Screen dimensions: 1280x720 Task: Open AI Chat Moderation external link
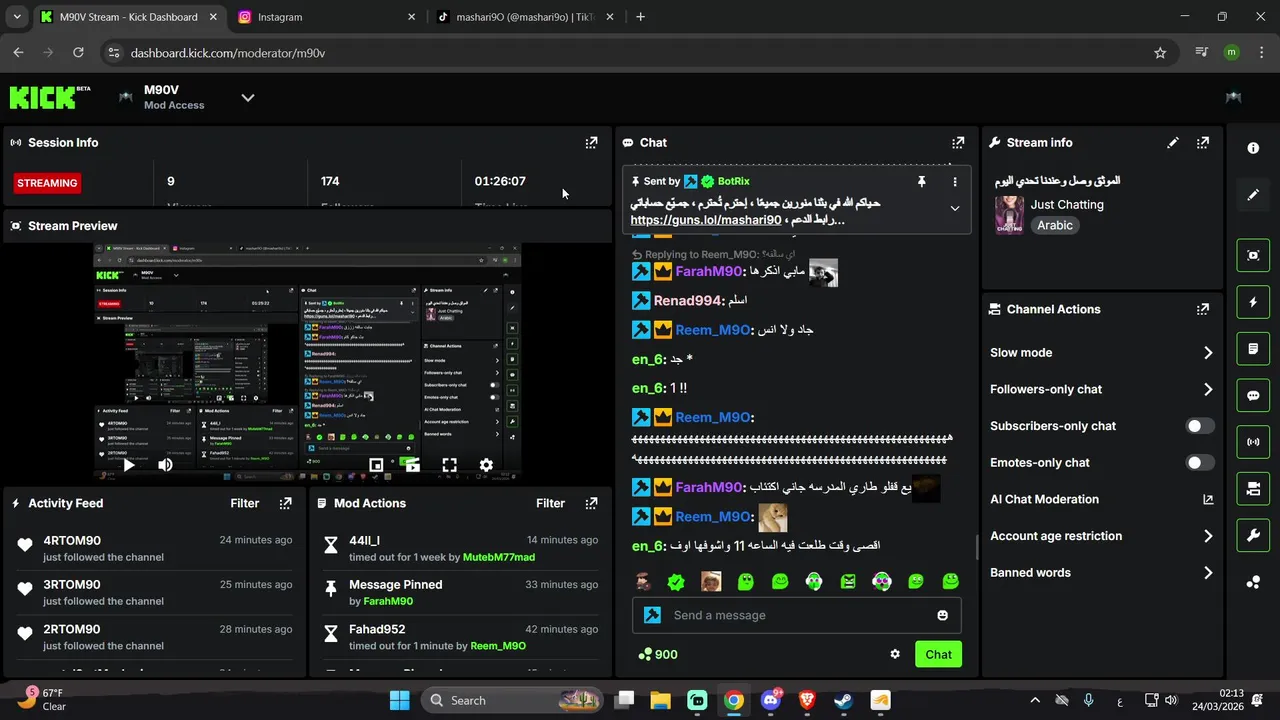click(1208, 500)
